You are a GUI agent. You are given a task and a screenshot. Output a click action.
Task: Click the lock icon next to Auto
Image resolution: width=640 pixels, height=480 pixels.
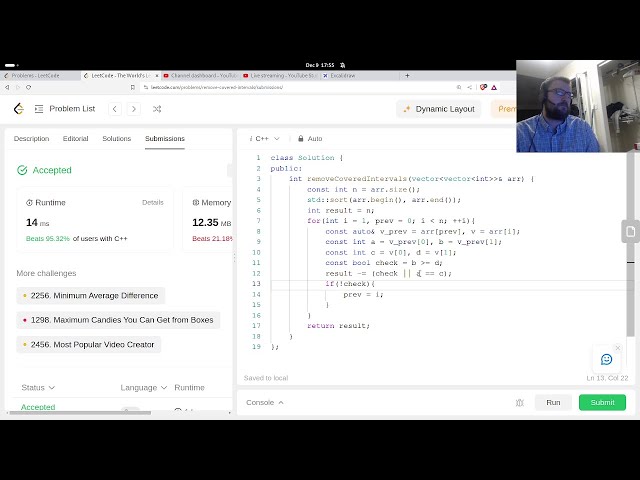[x=301, y=139]
